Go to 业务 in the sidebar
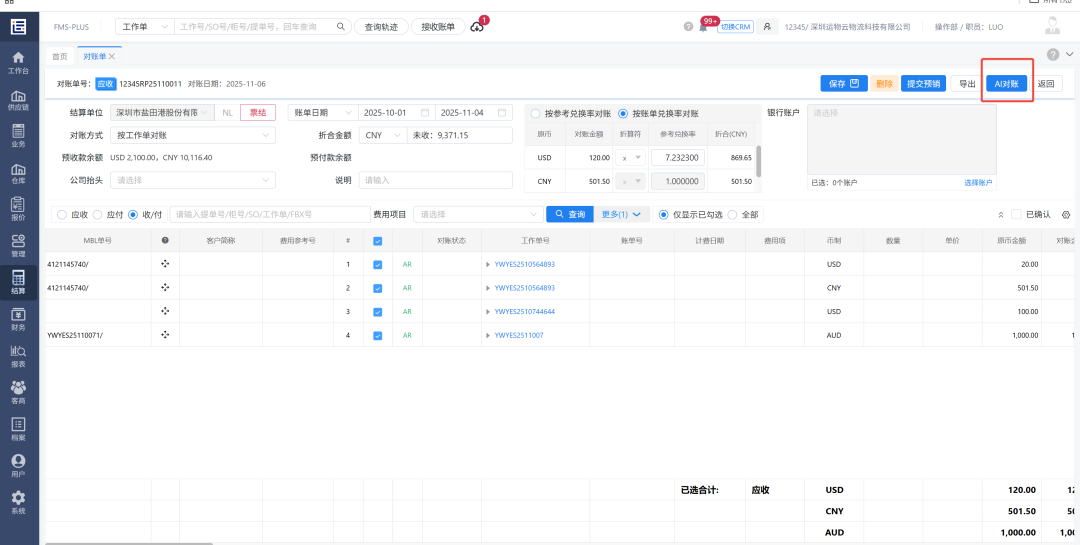Image resolution: width=1080 pixels, height=545 pixels. pos(19,136)
